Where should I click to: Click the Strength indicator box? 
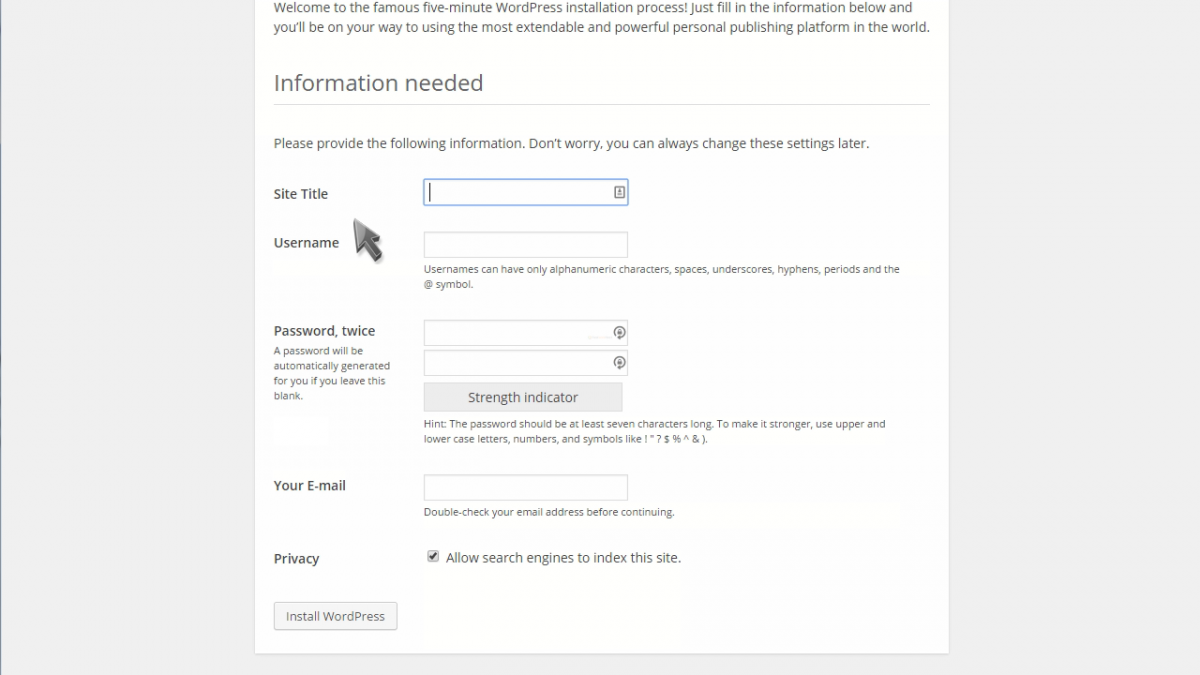(523, 397)
